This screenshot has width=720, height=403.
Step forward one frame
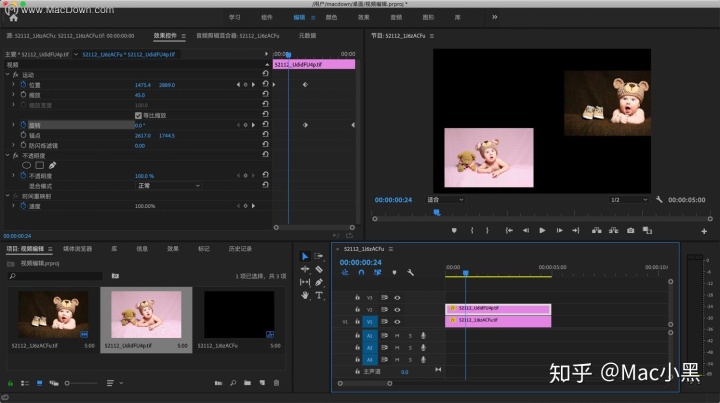tap(559, 230)
